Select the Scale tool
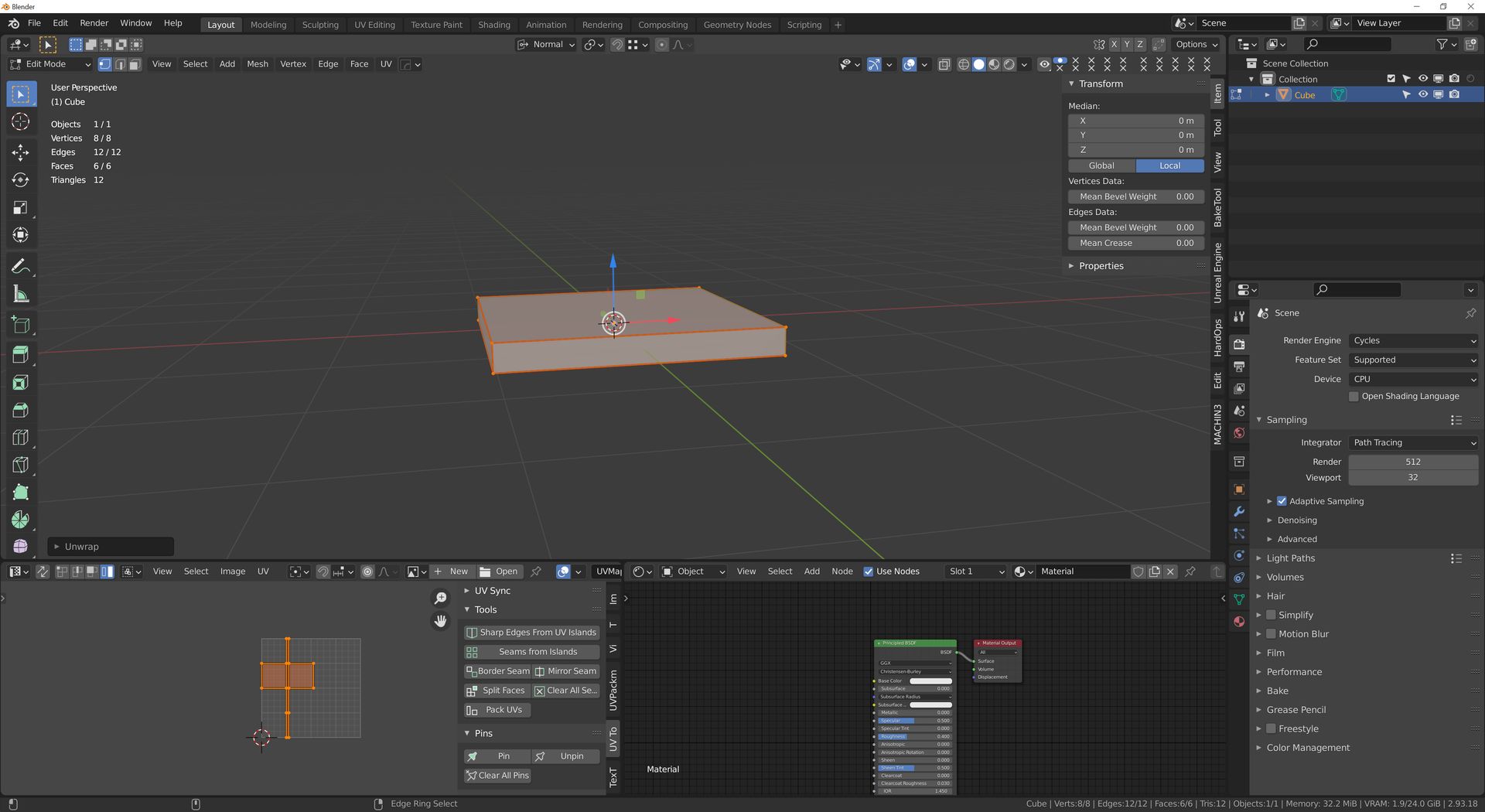 (21, 207)
